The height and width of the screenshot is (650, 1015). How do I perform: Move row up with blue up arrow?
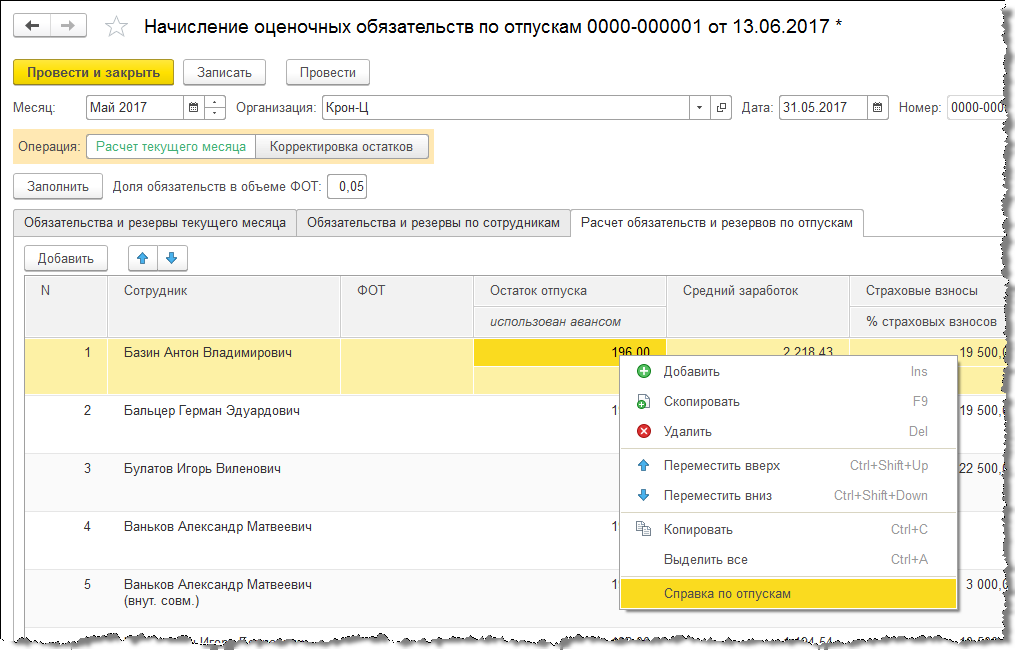click(143, 258)
